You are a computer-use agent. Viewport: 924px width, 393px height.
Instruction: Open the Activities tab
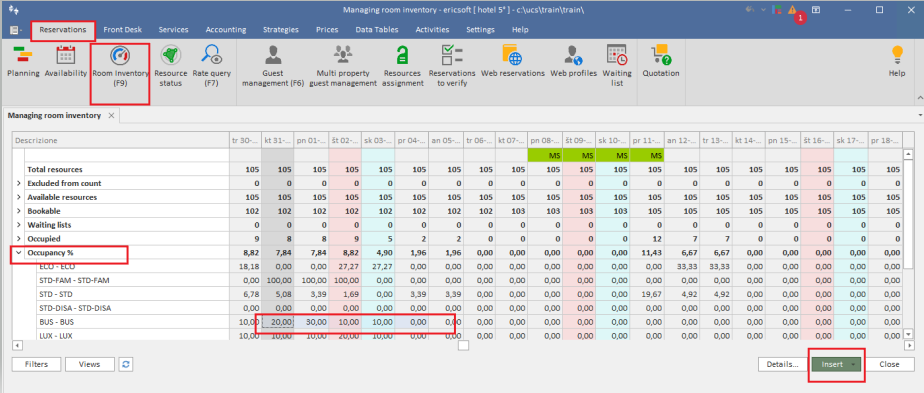[432, 29]
